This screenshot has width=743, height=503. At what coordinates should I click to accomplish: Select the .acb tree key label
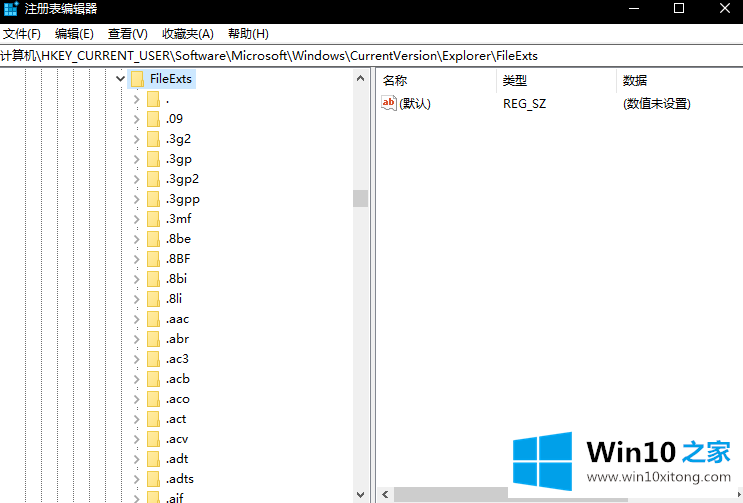[x=178, y=379]
